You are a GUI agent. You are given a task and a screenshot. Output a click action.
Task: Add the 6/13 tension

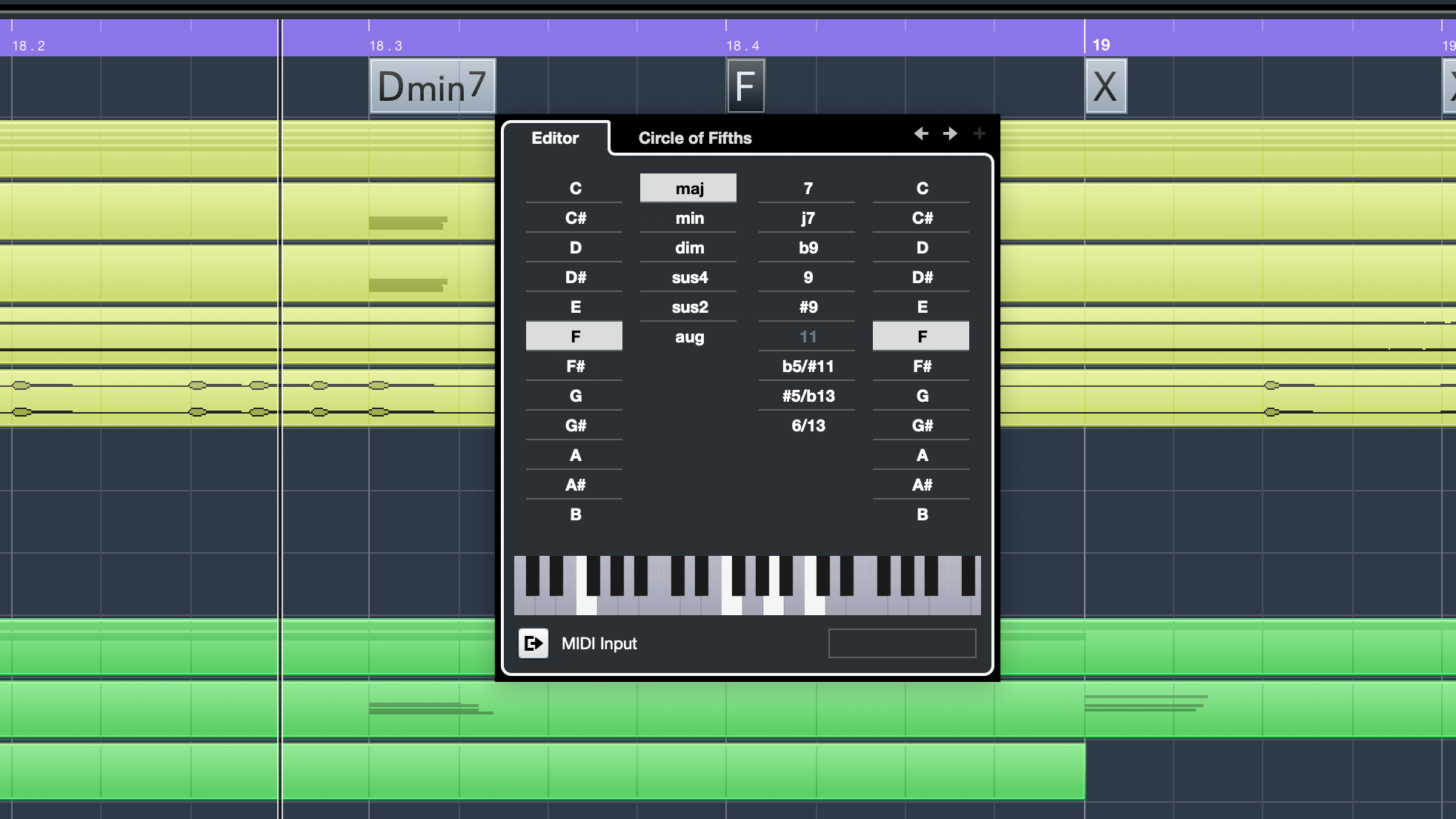[808, 425]
